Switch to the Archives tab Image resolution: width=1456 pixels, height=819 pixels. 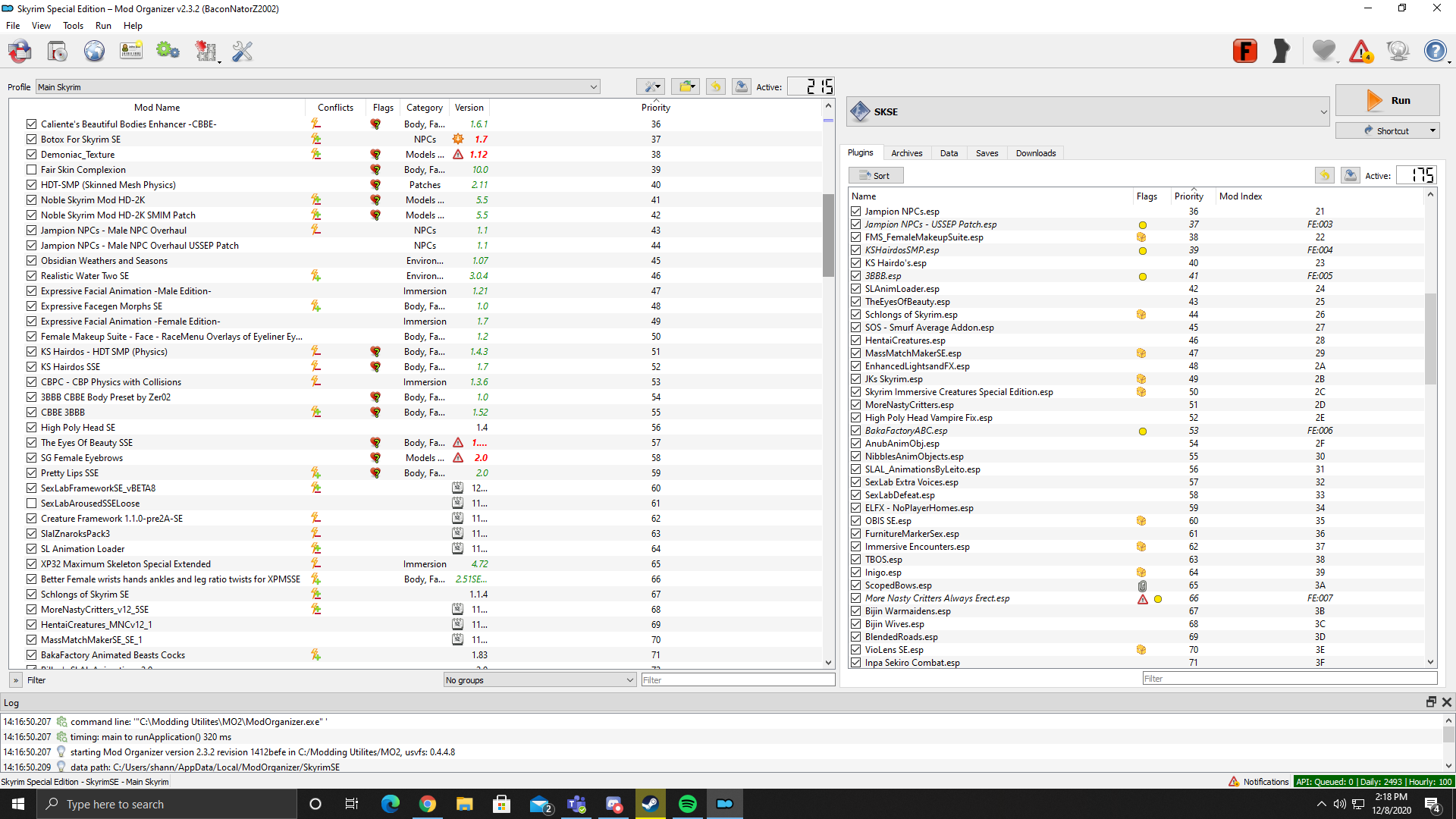pyautogui.click(x=907, y=153)
